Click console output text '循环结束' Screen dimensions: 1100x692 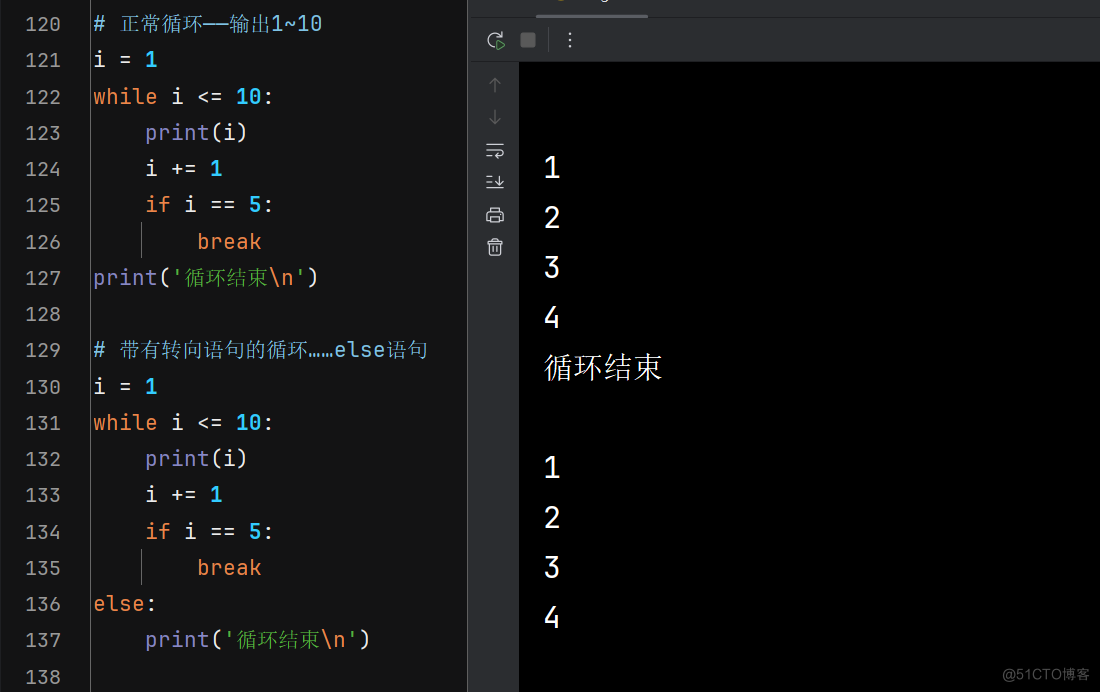tap(603, 368)
